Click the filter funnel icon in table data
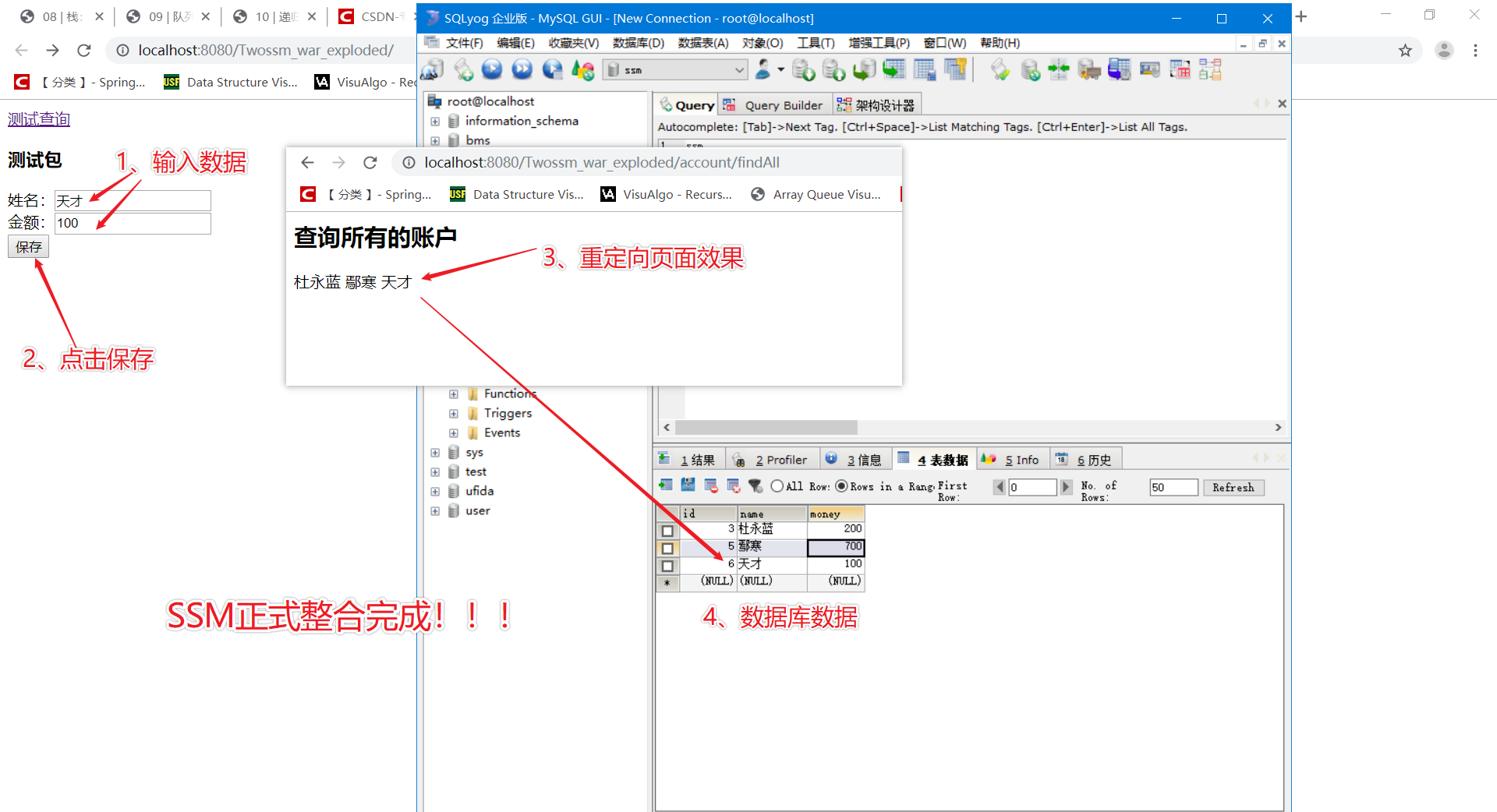The image size is (1497, 812). point(756,485)
